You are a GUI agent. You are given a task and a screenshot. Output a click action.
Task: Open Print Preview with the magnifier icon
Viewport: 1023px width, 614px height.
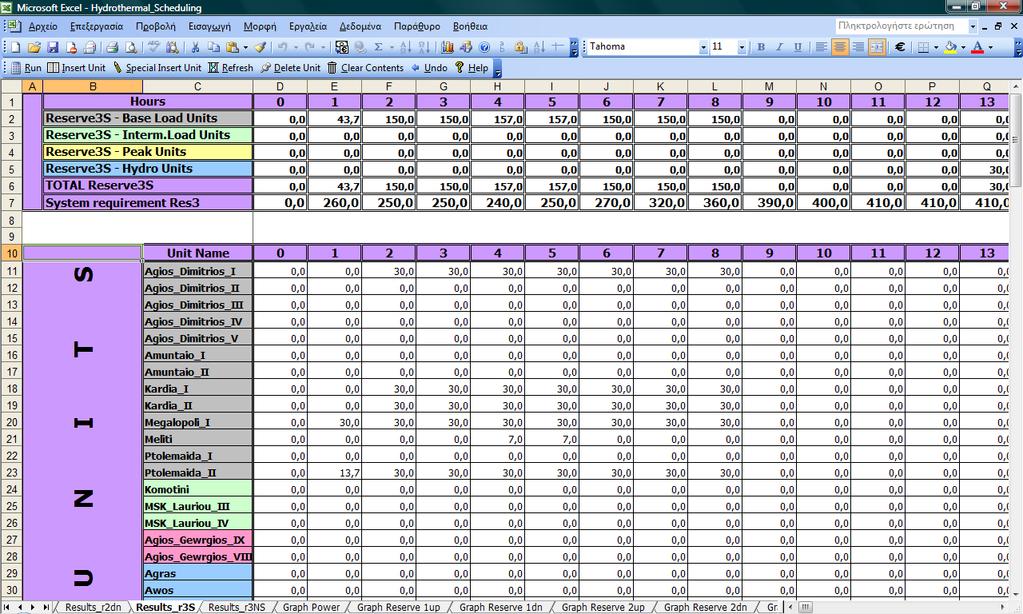(130, 47)
